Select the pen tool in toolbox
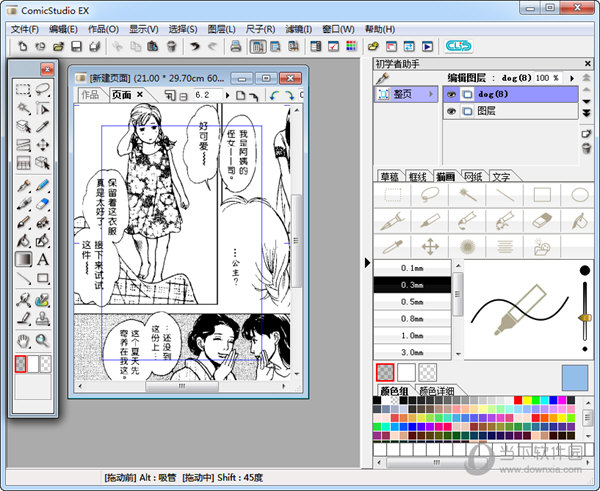This screenshot has height=491, width=600. coord(23,186)
